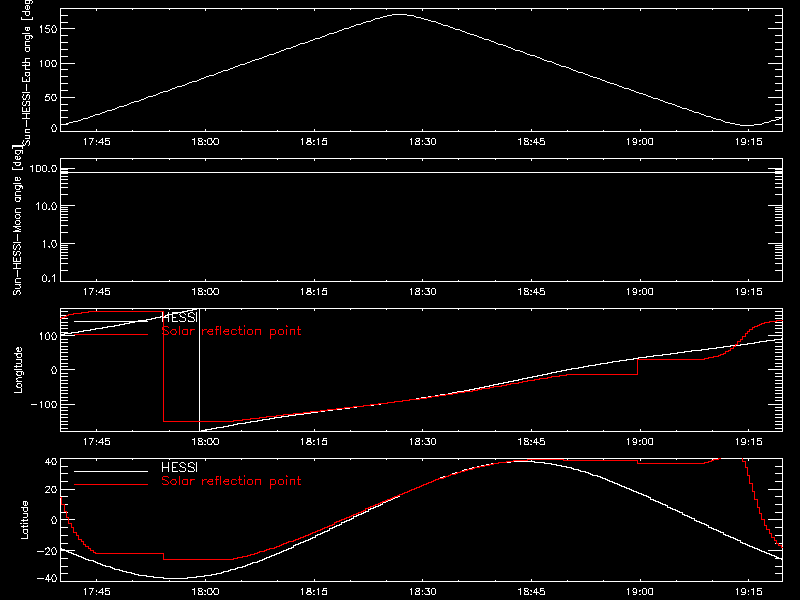Click the 20 tick on Latitude axis

51,490
